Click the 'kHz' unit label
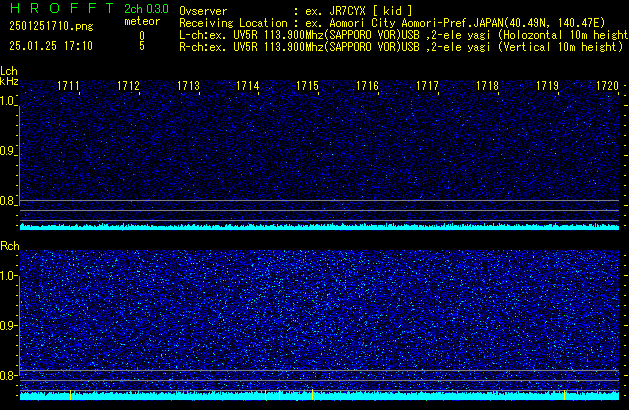The height and width of the screenshot is (410, 629). pos(9,81)
